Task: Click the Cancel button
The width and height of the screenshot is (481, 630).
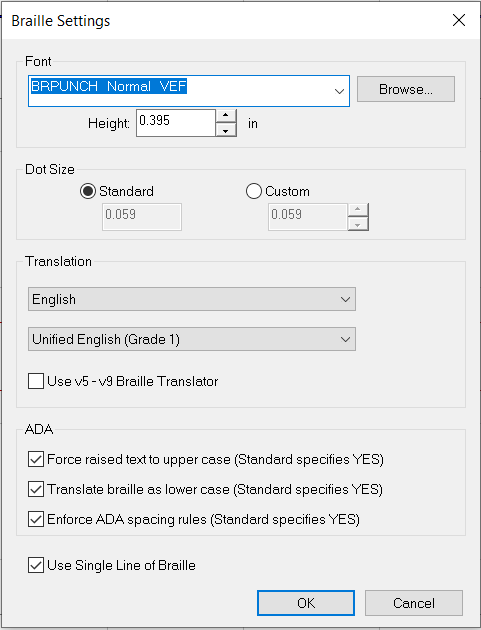Action: (x=414, y=603)
